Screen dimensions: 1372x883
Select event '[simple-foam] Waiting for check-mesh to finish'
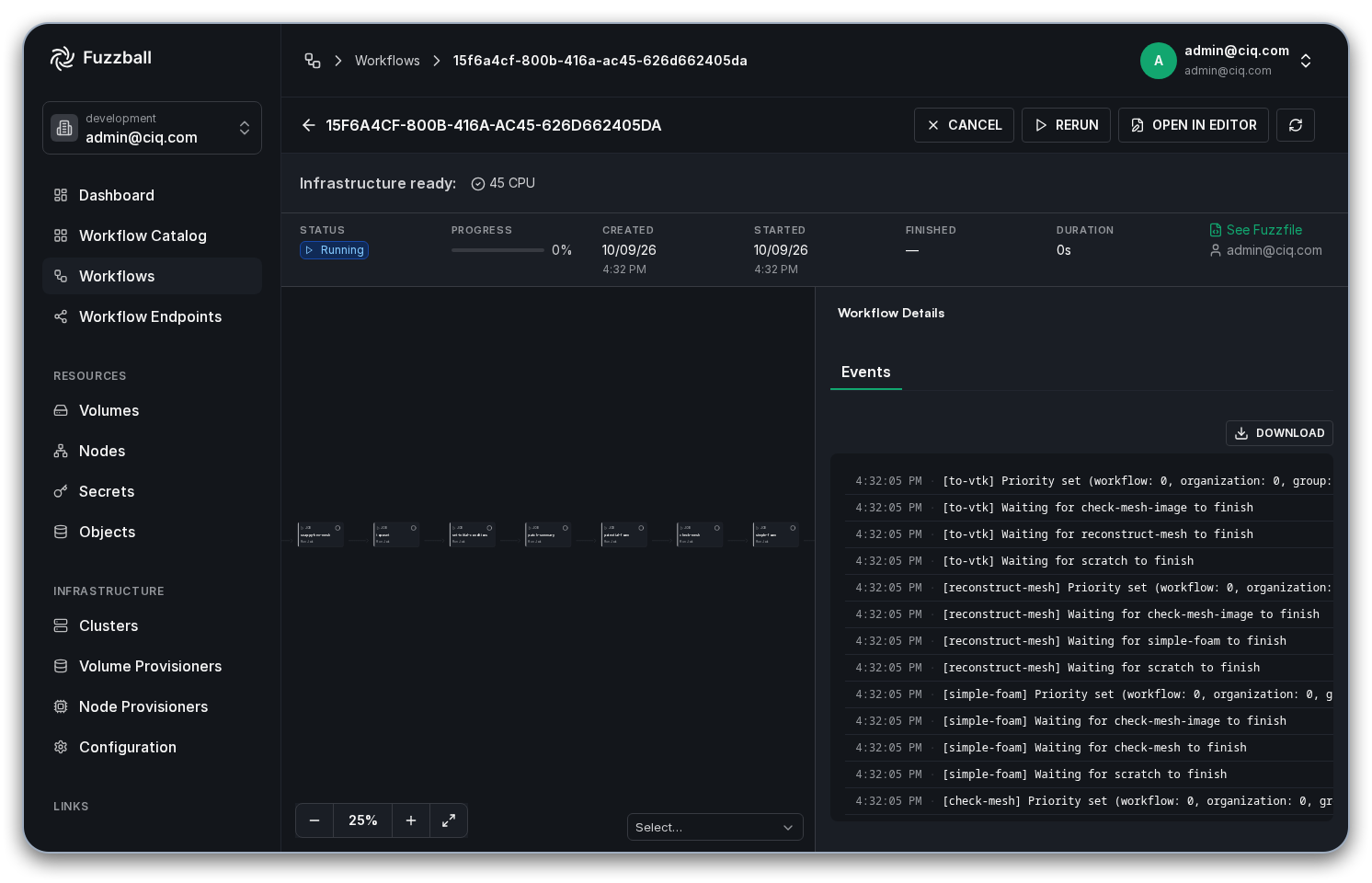1089,748
